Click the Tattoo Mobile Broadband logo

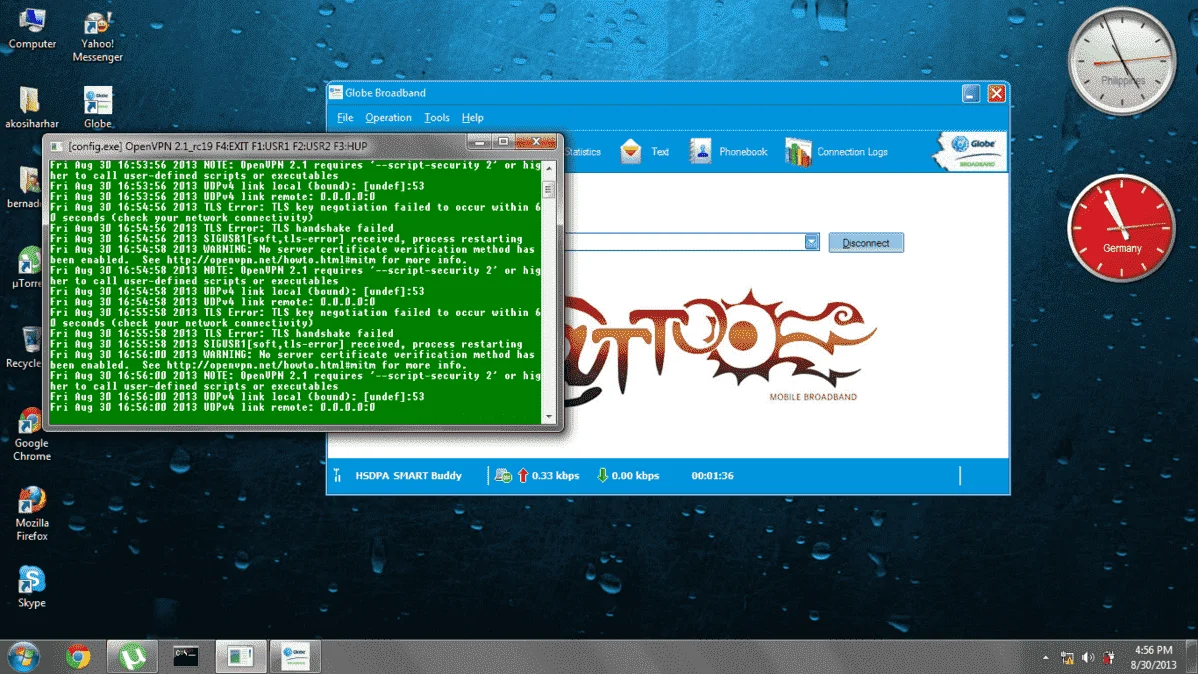click(x=718, y=348)
